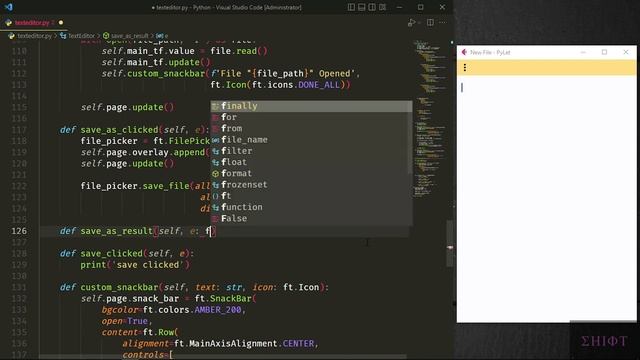
Task: Minimize the VS Code window
Action: pos(399,7)
